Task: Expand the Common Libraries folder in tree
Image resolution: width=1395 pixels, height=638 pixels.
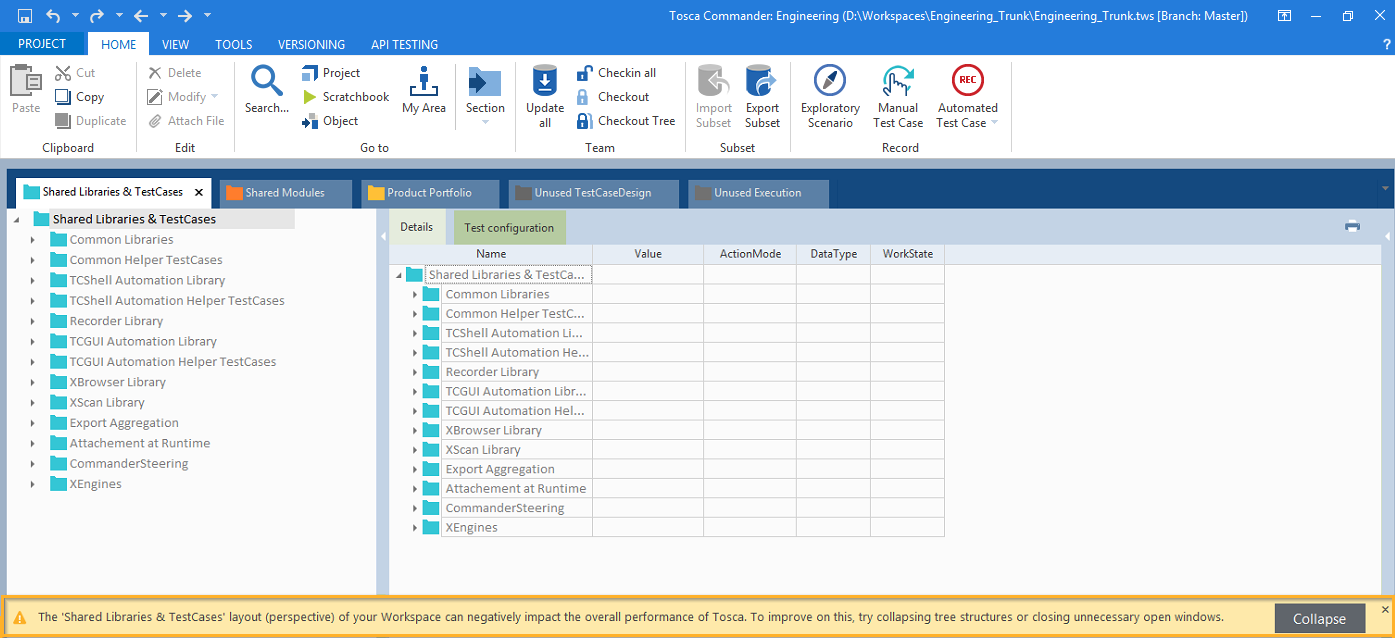Action: click(x=33, y=240)
